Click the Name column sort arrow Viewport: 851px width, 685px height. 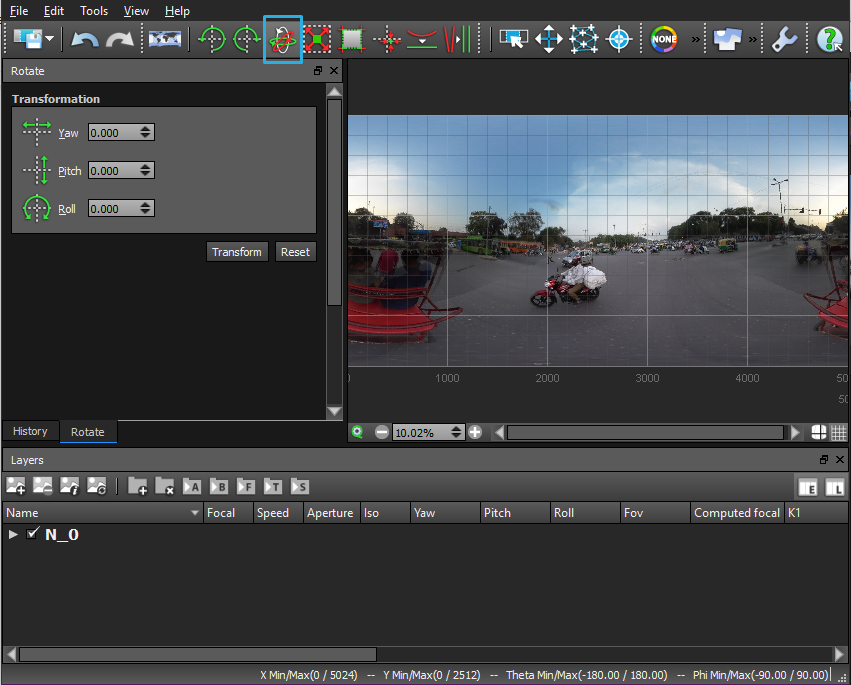pyautogui.click(x=196, y=512)
